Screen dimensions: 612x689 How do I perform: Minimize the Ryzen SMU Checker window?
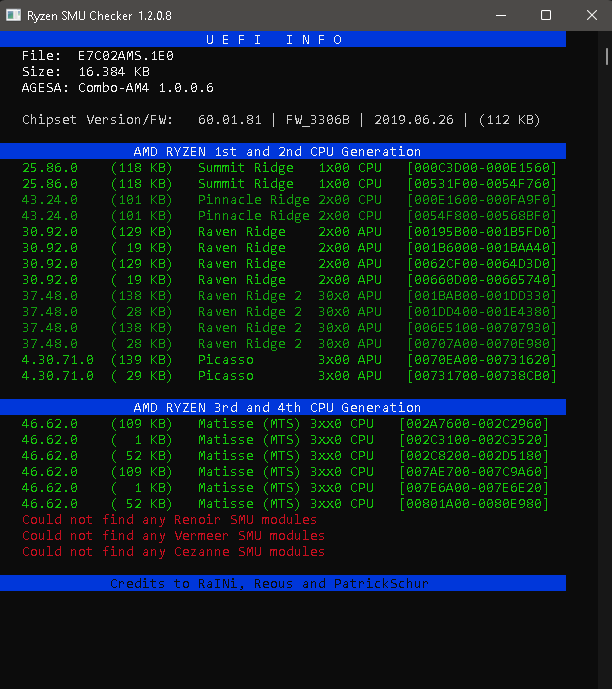[501, 15]
